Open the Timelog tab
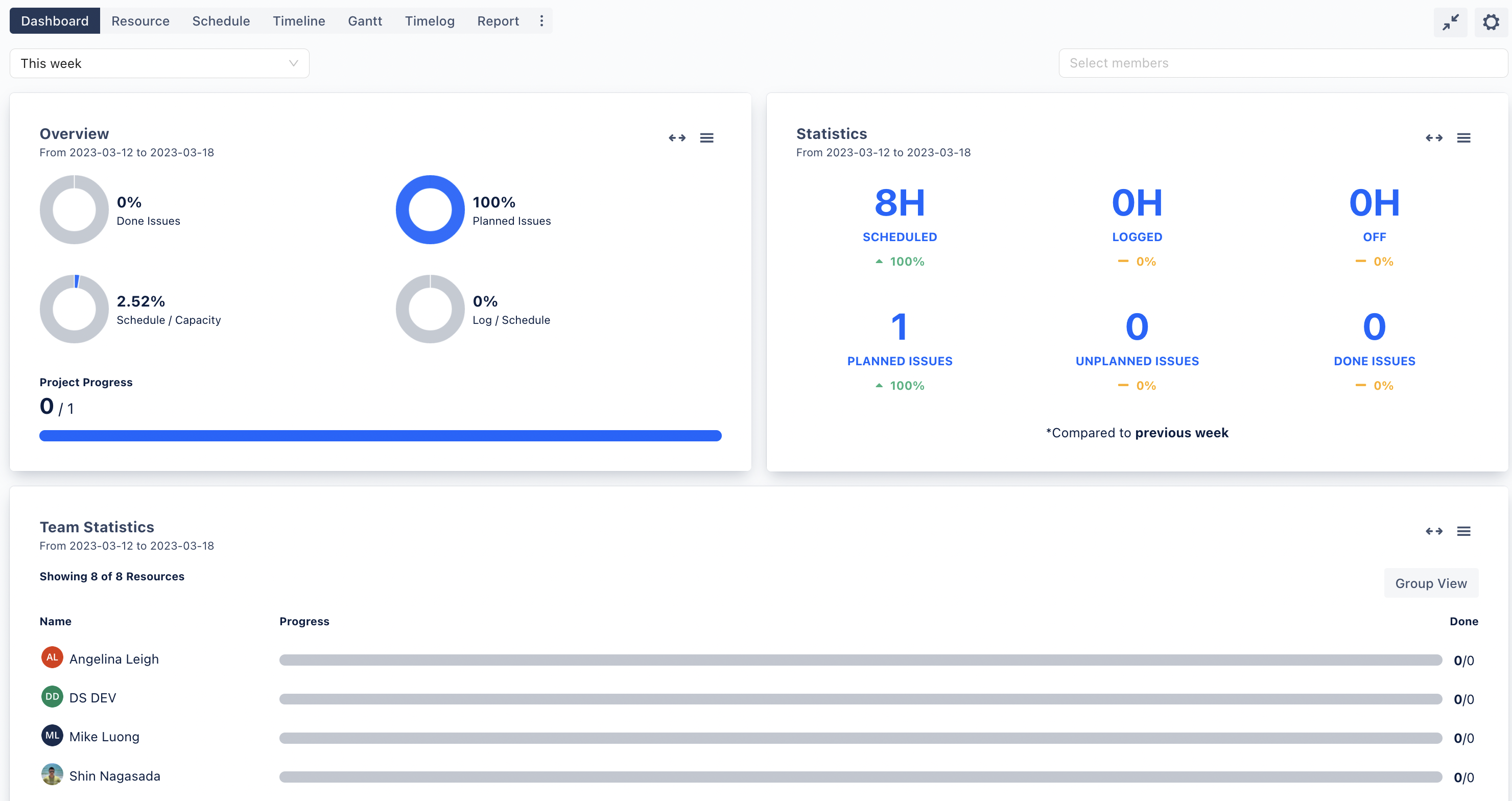Viewport: 1512px width, 801px height. click(x=429, y=21)
